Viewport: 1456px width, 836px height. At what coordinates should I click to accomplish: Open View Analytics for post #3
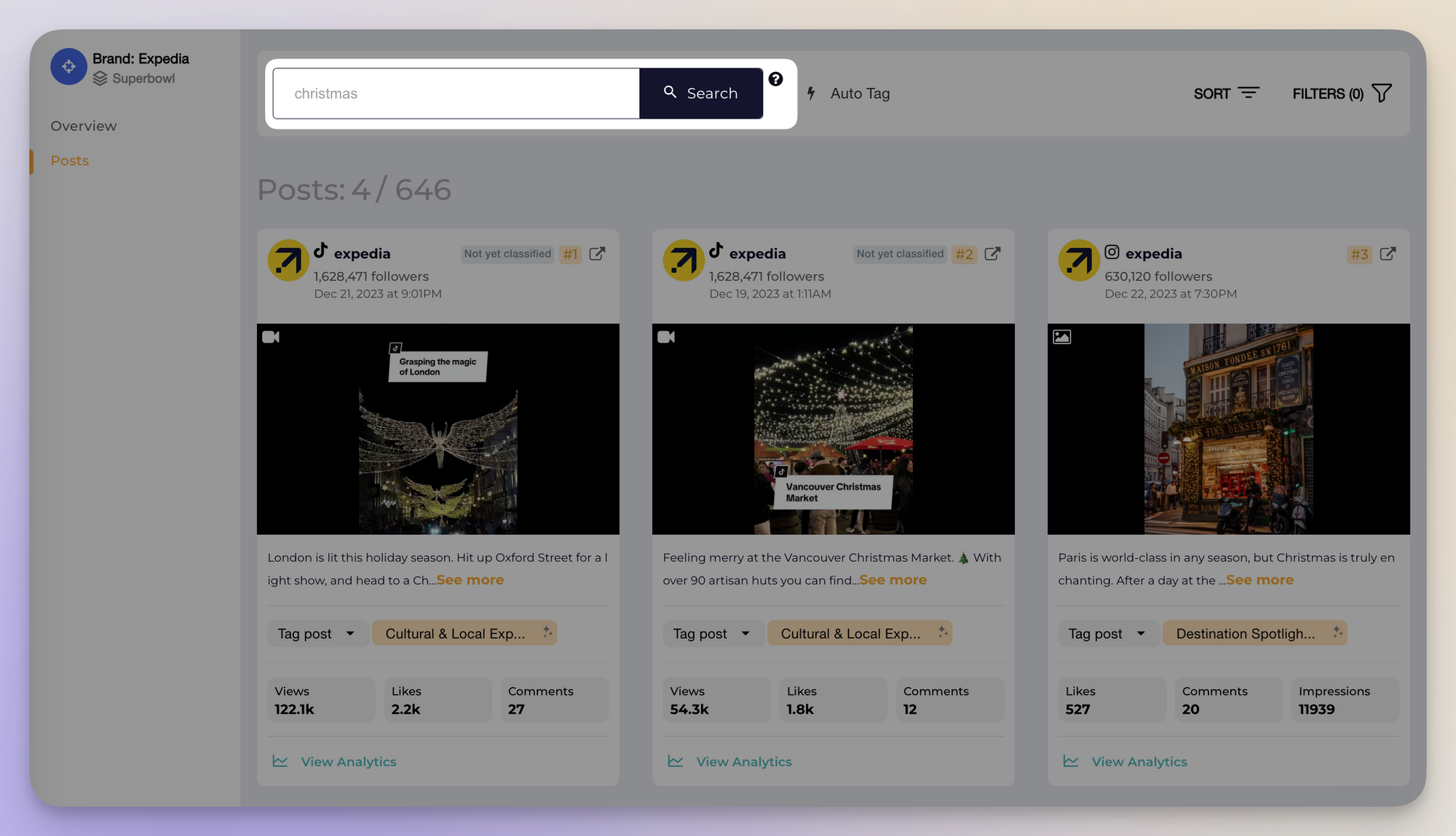click(x=1139, y=762)
